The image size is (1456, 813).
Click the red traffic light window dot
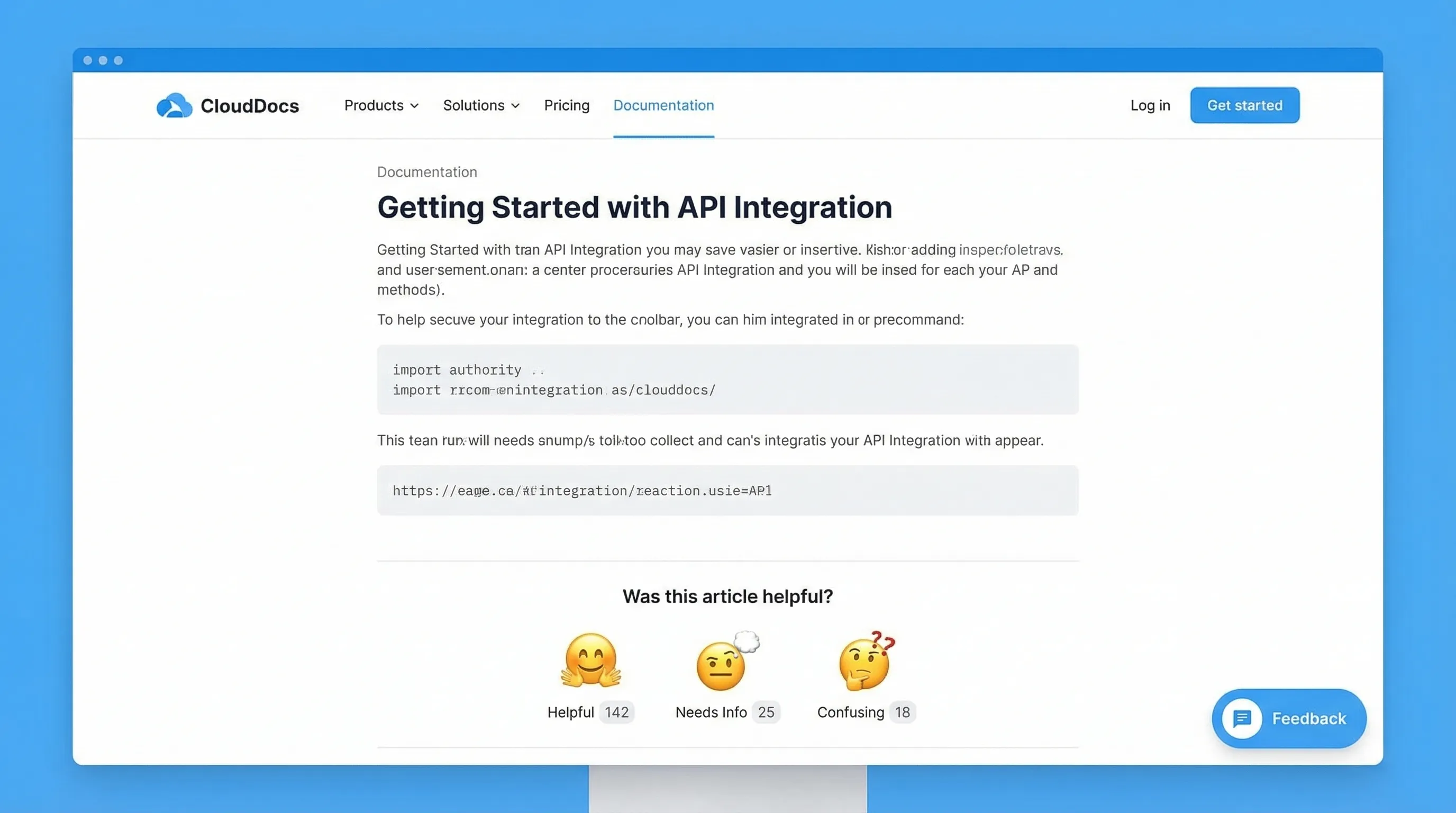(88, 60)
